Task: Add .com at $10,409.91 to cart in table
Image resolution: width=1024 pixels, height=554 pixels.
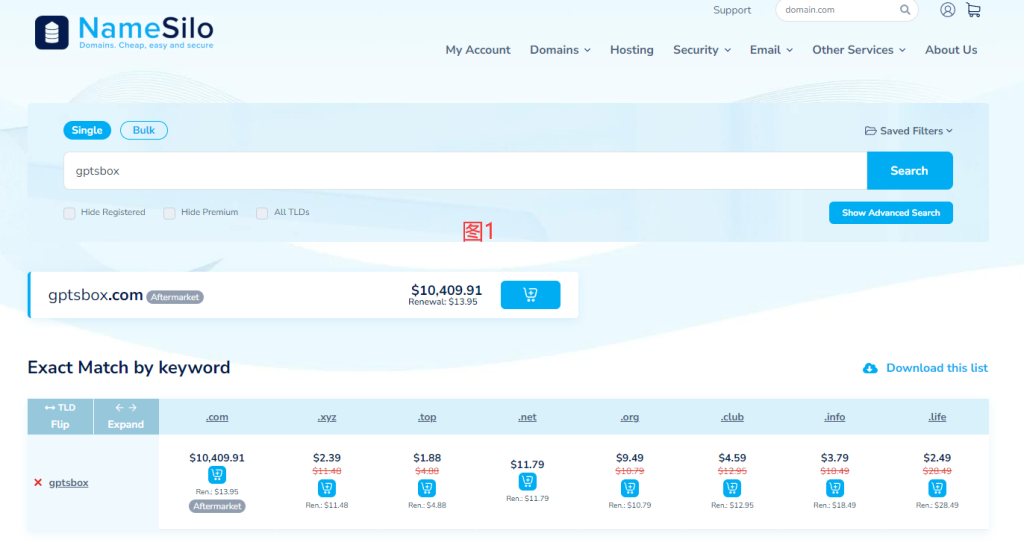Action: (x=217, y=474)
